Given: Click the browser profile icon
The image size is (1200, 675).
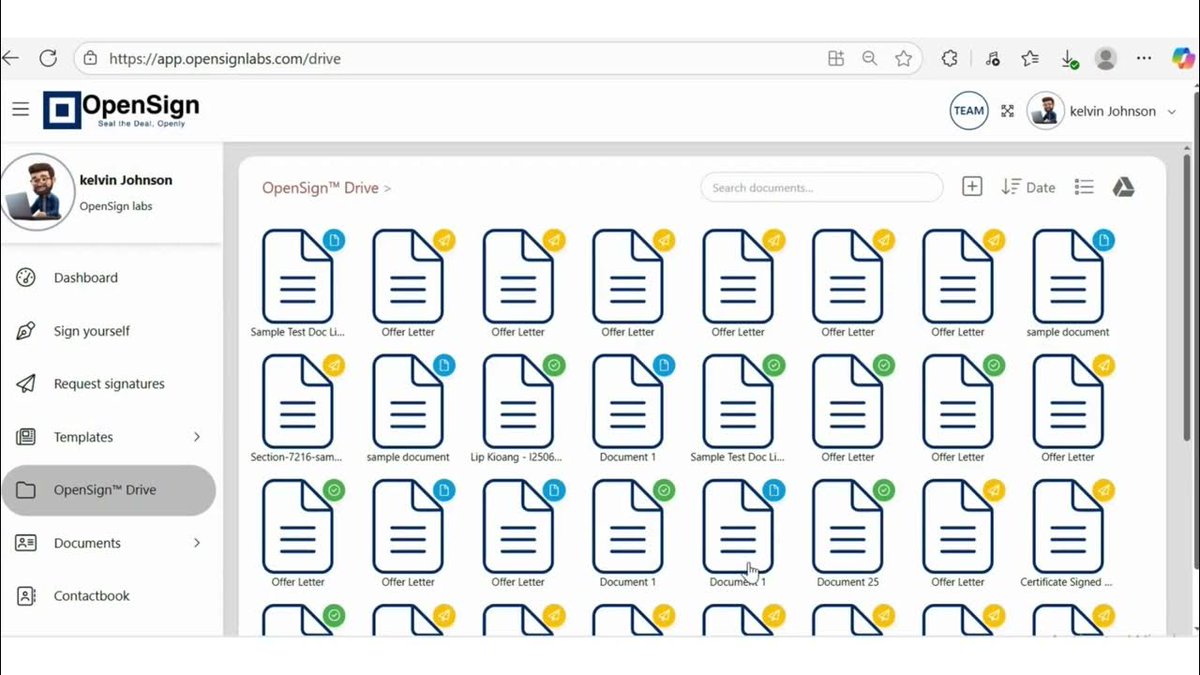Looking at the screenshot, I should tap(1106, 59).
